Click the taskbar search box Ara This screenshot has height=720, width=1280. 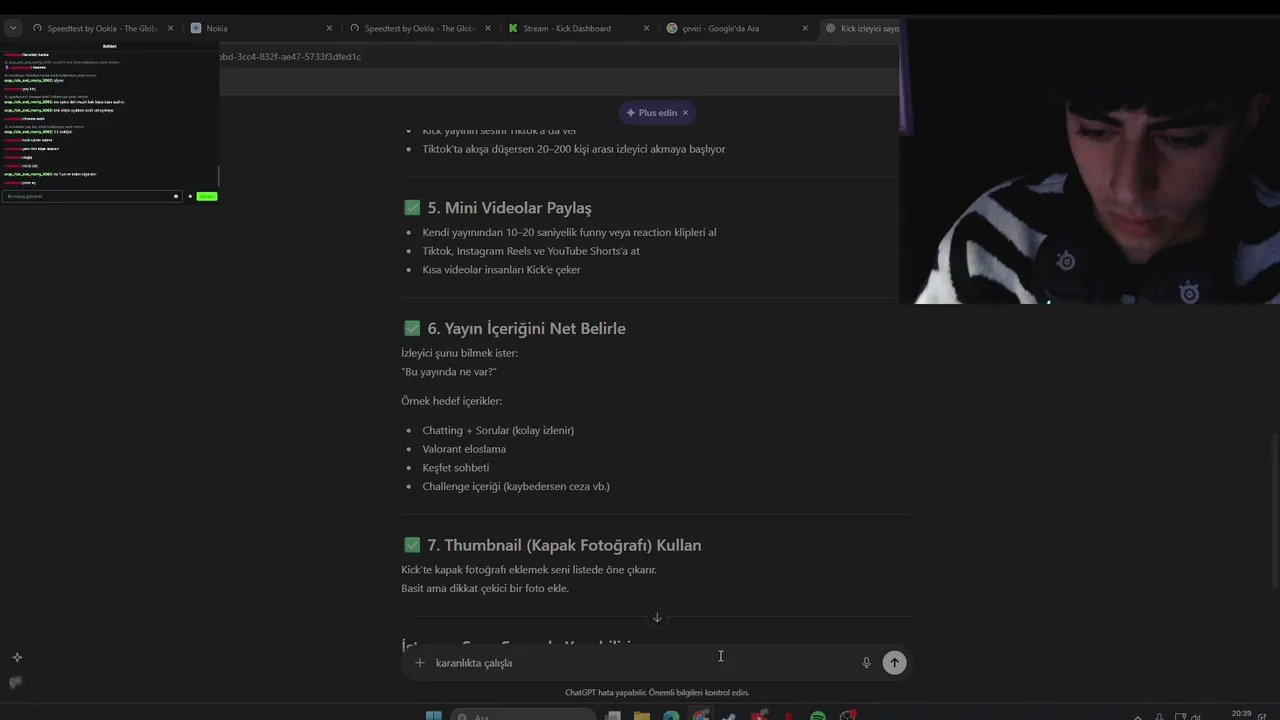(523, 716)
